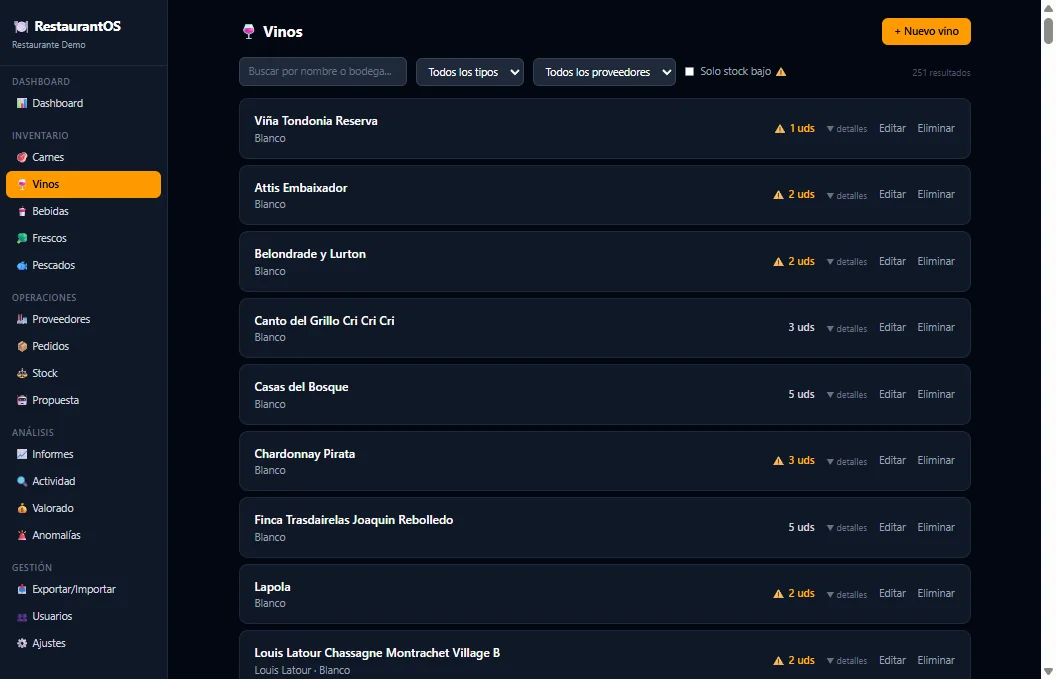
Task: Click the wine glass icon next to Vinos heading
Action: (x=249, y=32)
